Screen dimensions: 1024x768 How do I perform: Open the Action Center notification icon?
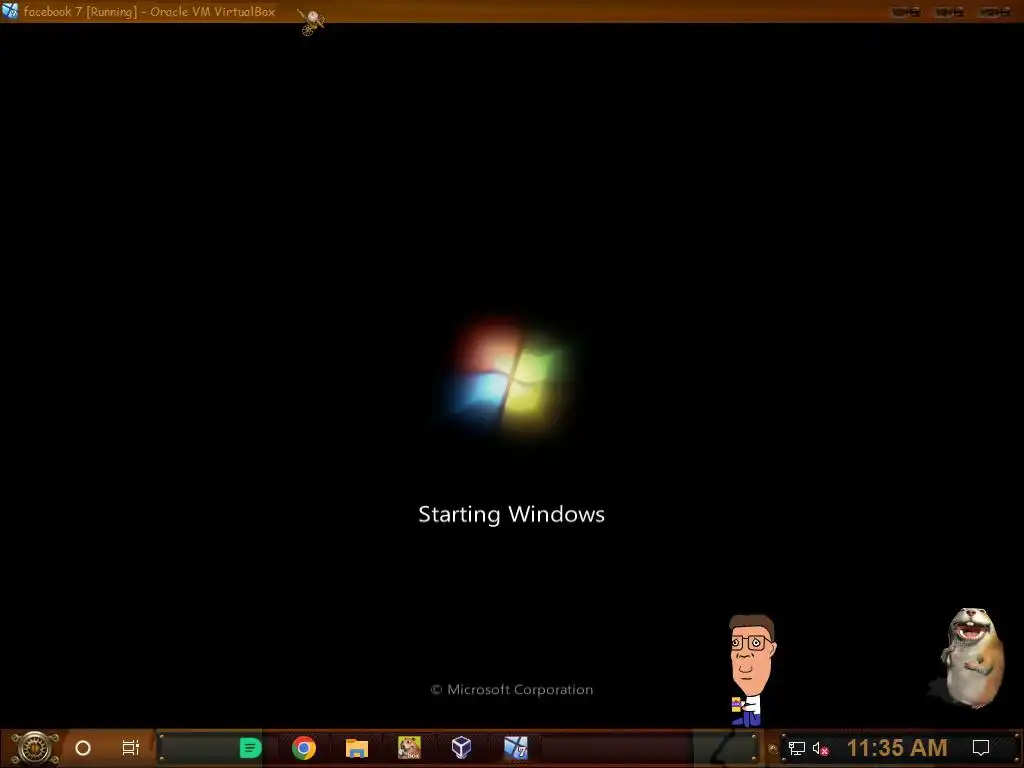click(981, 748)
